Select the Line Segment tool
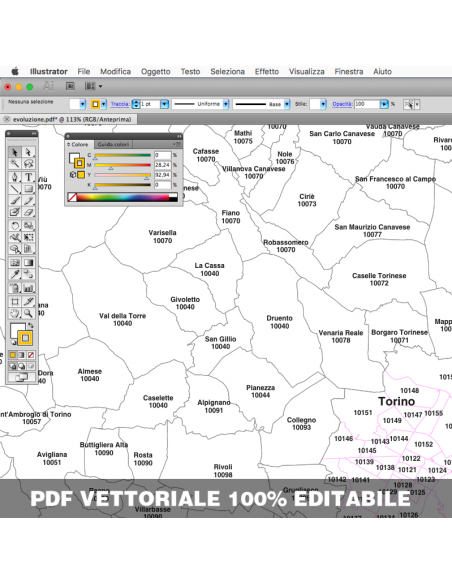452x584 pixels. tap(15, 189)
